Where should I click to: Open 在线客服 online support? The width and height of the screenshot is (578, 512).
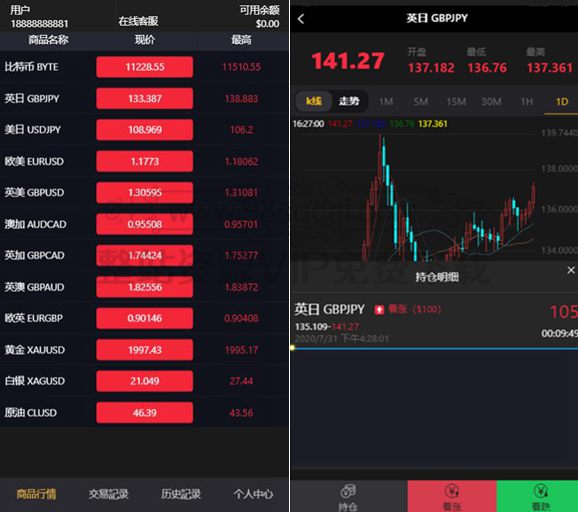point(138,21)
